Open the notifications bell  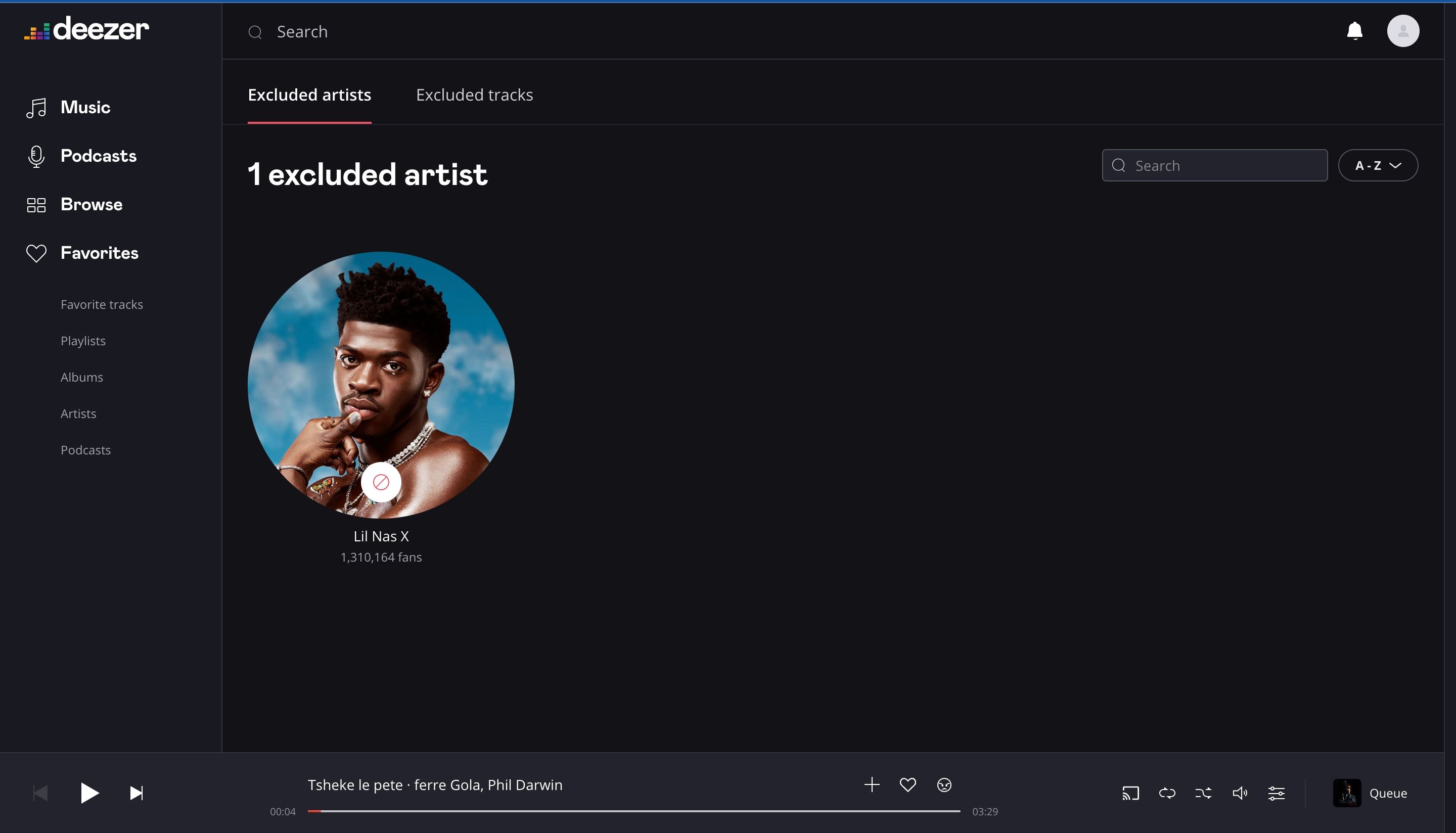click(1354, 31)
